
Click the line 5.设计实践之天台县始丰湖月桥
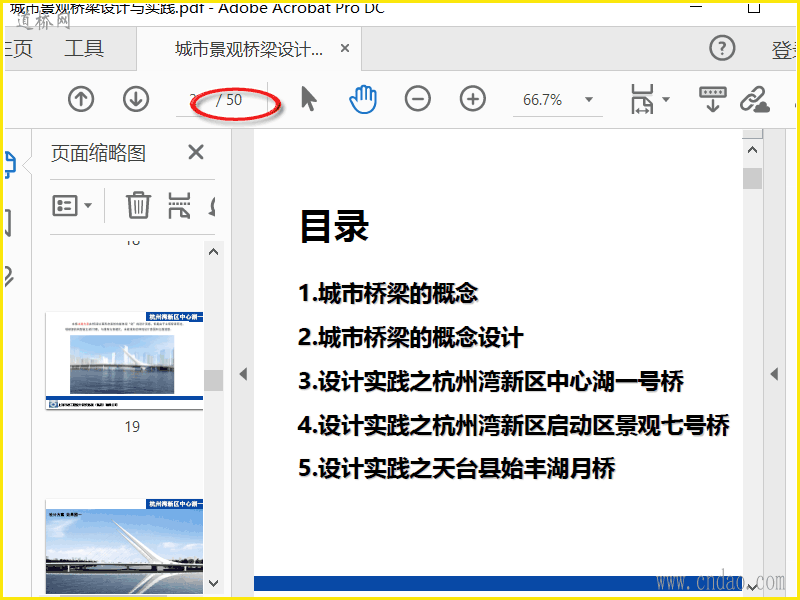457,468
